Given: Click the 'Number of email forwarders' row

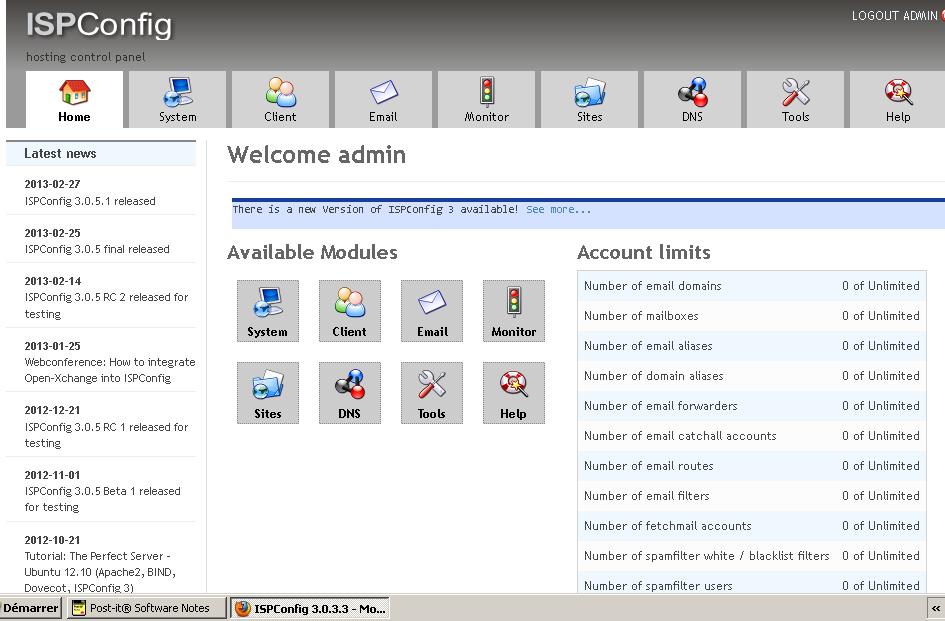Looking at the screenshot, I should pos(752,406).
